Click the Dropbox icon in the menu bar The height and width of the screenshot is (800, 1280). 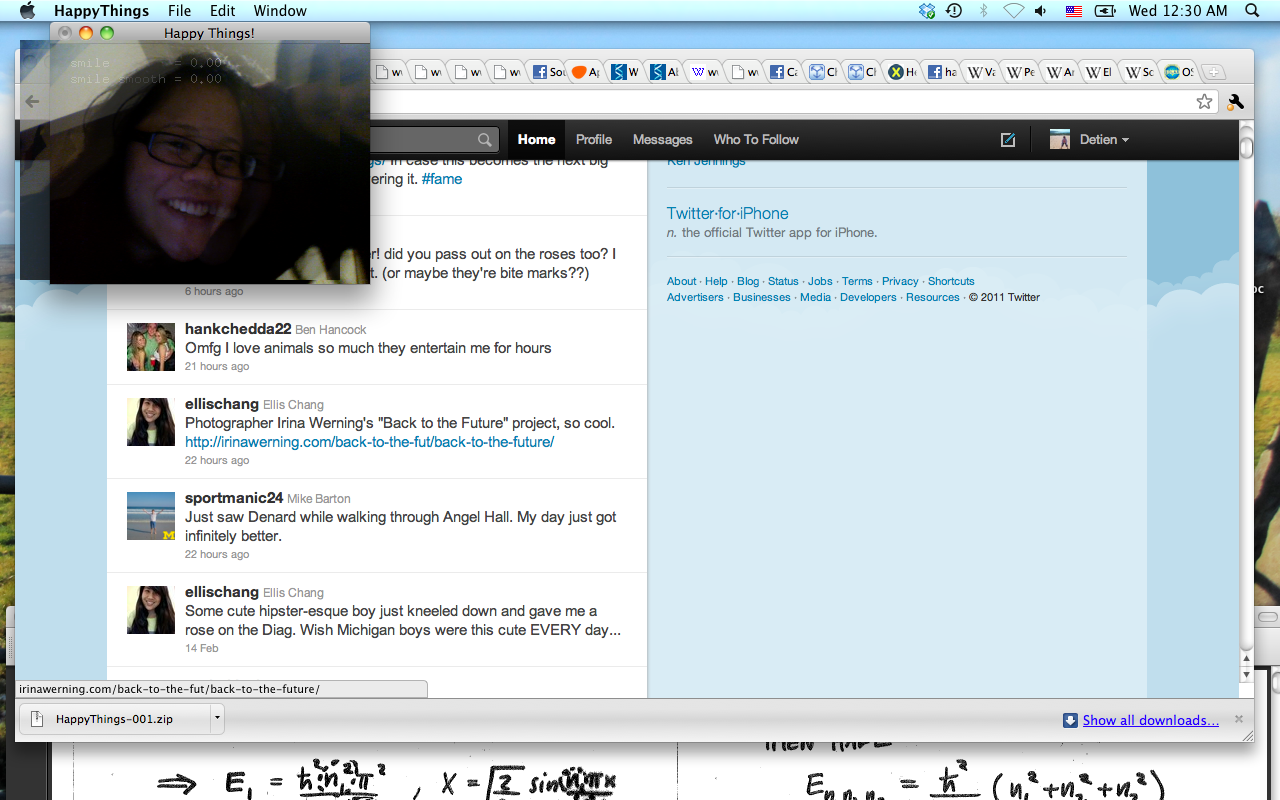[927, 11]
